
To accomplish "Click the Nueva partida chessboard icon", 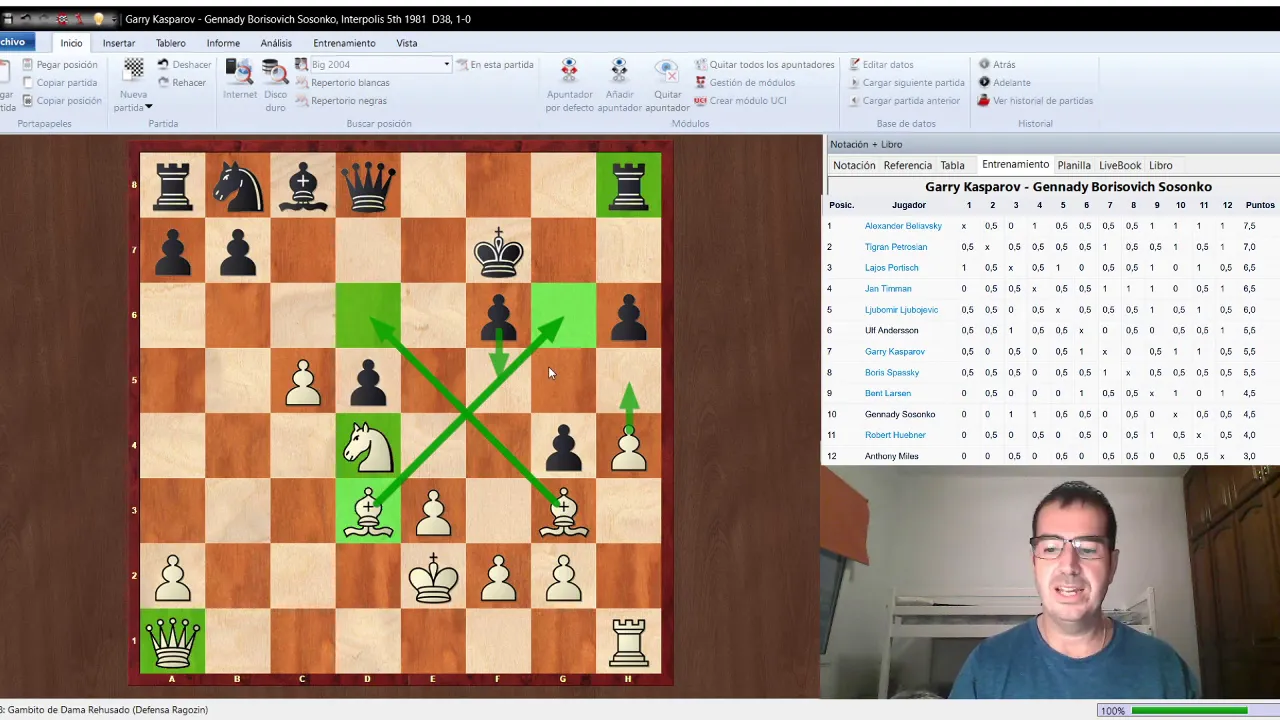I will tap(134, 69).
